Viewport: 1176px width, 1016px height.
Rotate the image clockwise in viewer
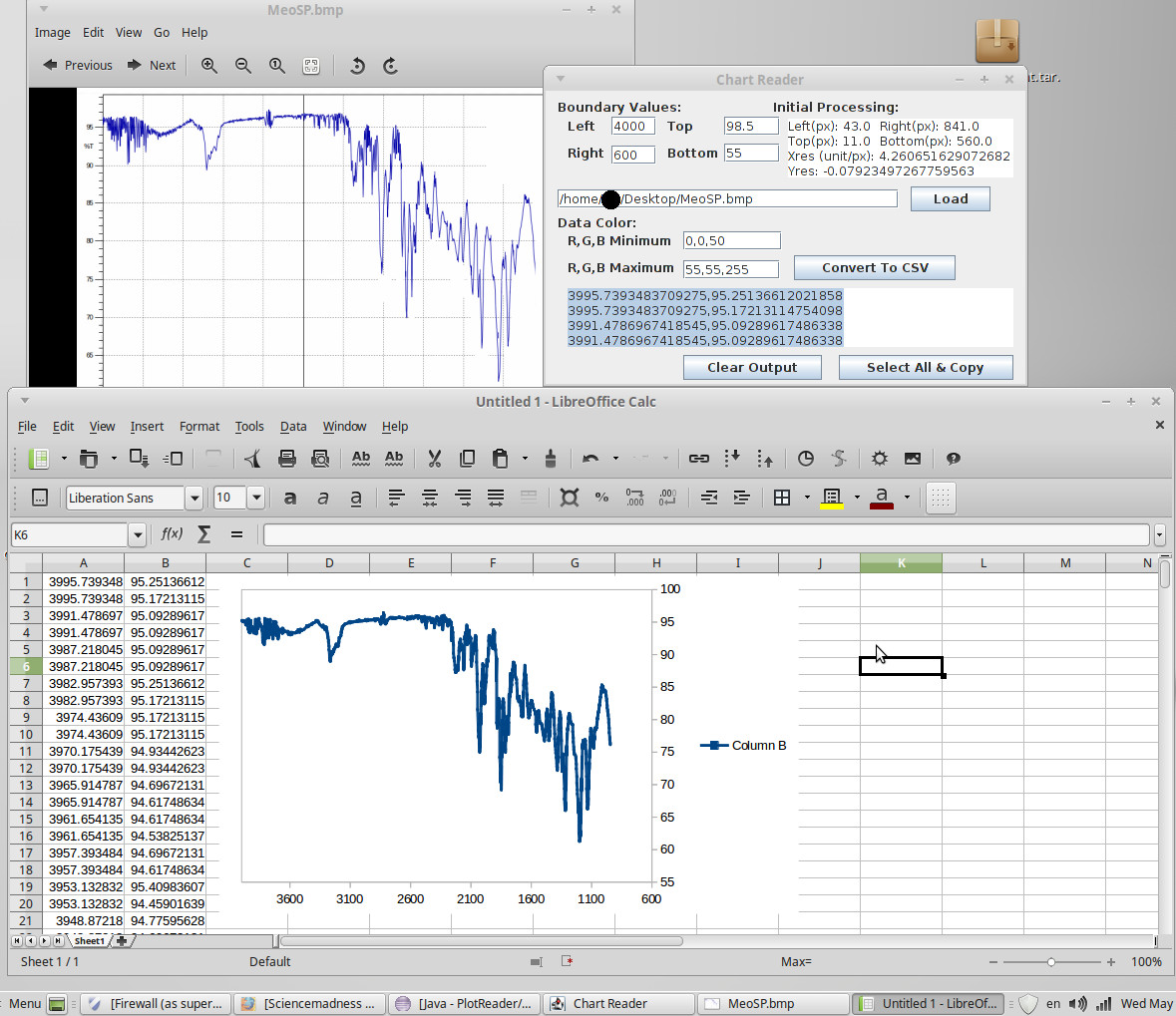pos(391,66)
